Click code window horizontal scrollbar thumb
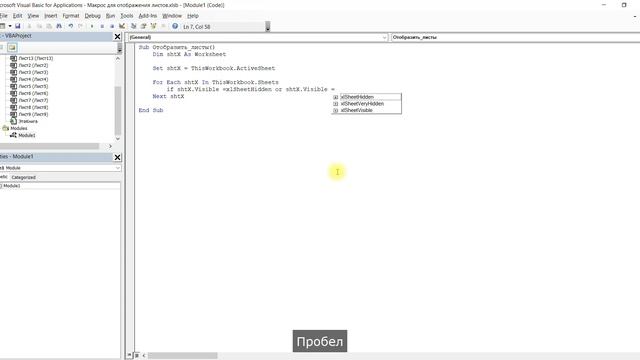Viewport: 640px width, 360px height. 182,356
